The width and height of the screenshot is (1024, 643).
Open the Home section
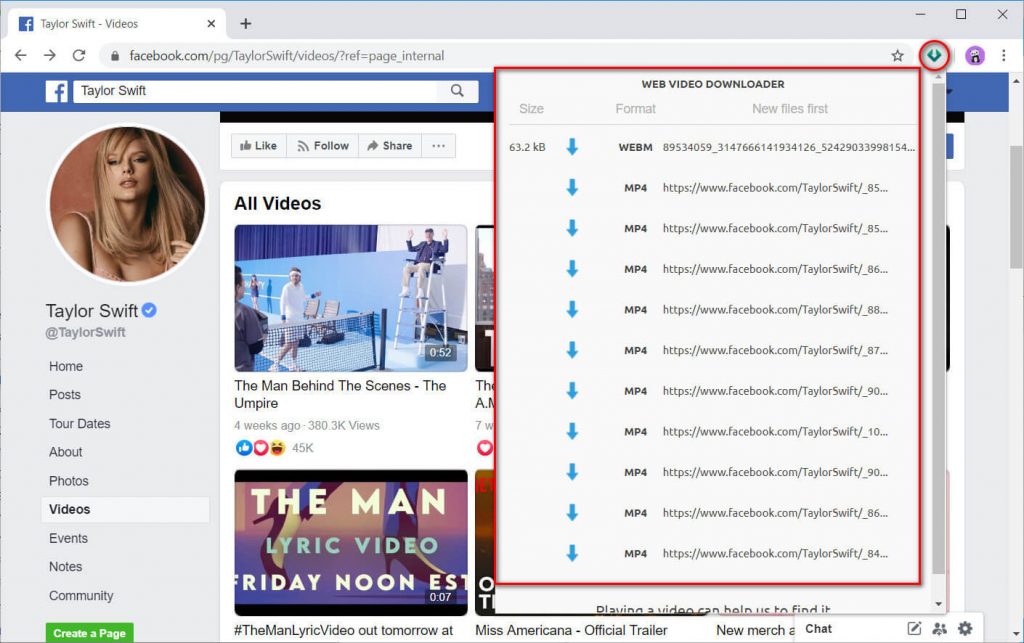pyautogui.click(x=66, y=366)
